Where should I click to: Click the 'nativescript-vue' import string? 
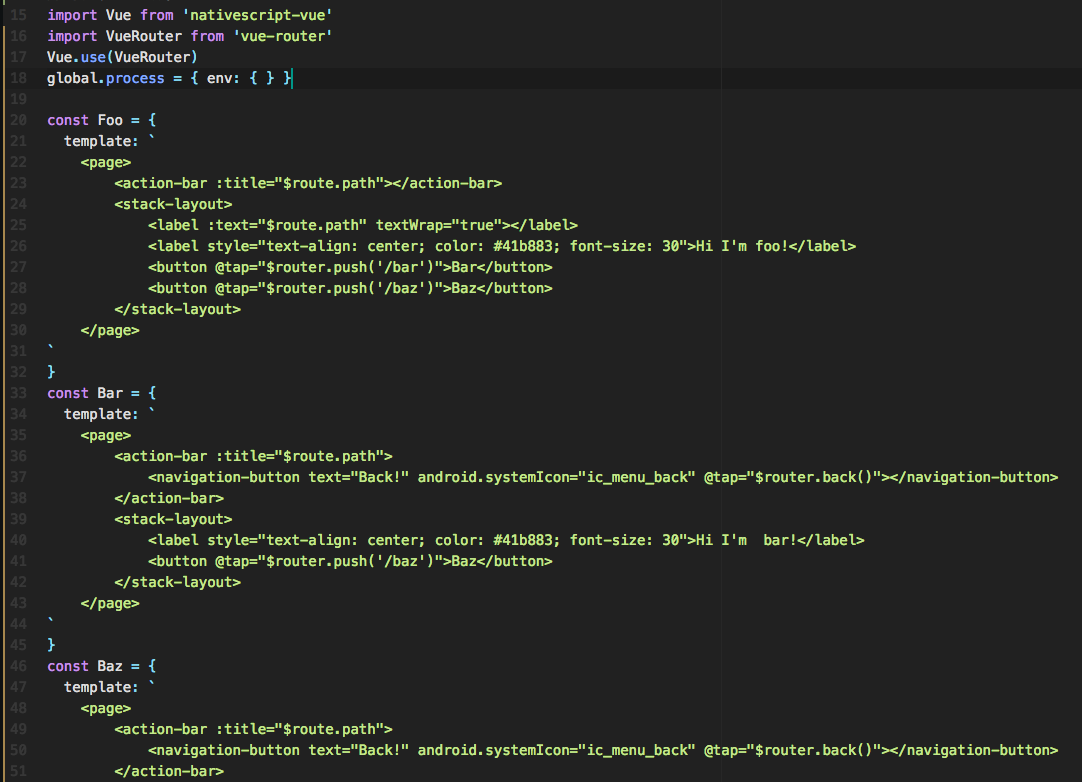pyautogui.click(x=257, y=15)
